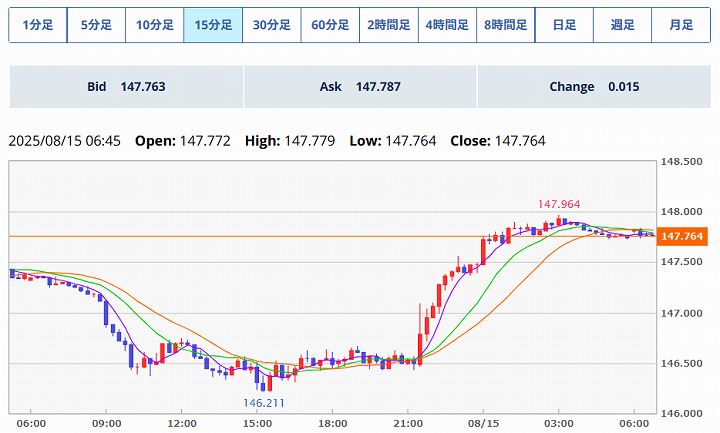Open the 10分足 timeframe tab

click(x=155, y=25)
